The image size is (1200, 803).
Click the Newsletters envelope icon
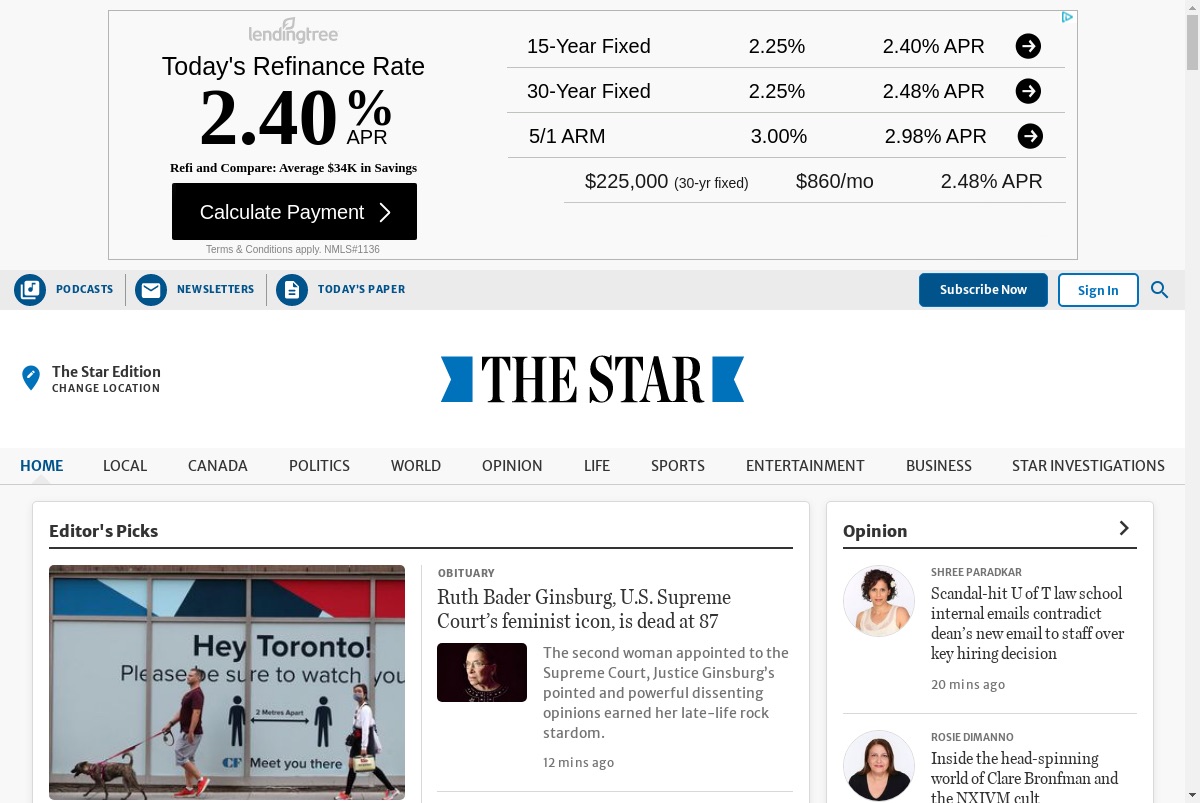pyautogui.click(x=151, y=290)
